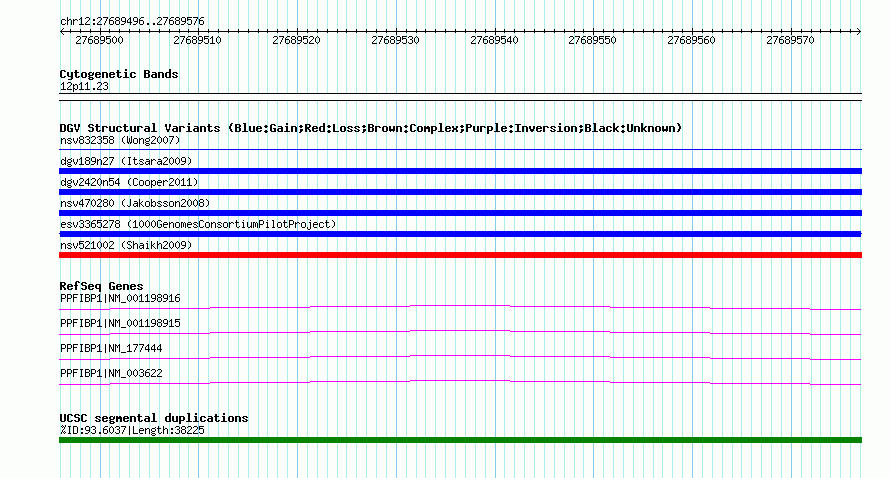Click the magenta NM_001198916 transcript line
This screenshot has width=890, height=478.
click(460, 308)
